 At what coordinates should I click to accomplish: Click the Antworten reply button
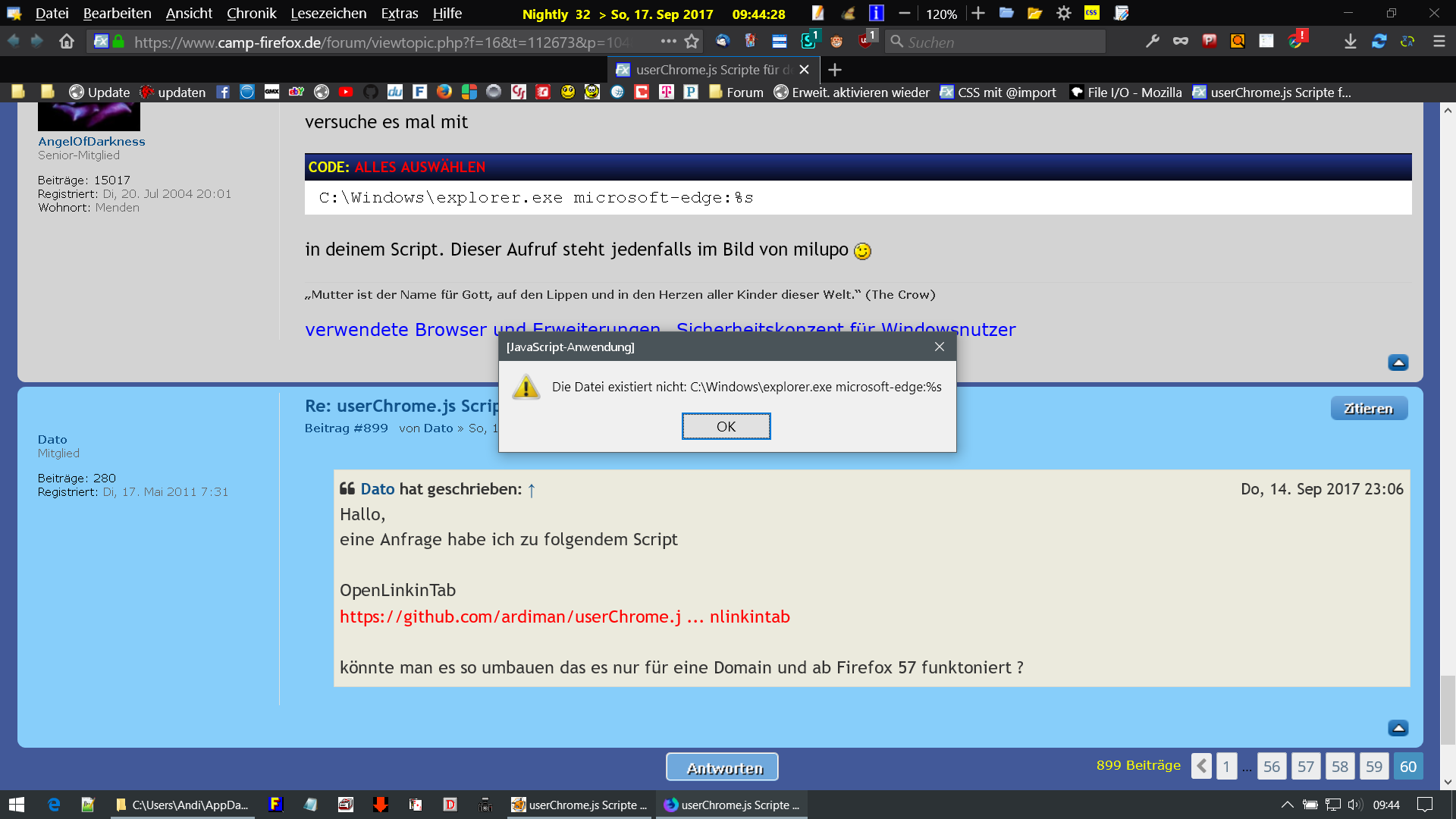pyautogui.click(x=722, y=767)
